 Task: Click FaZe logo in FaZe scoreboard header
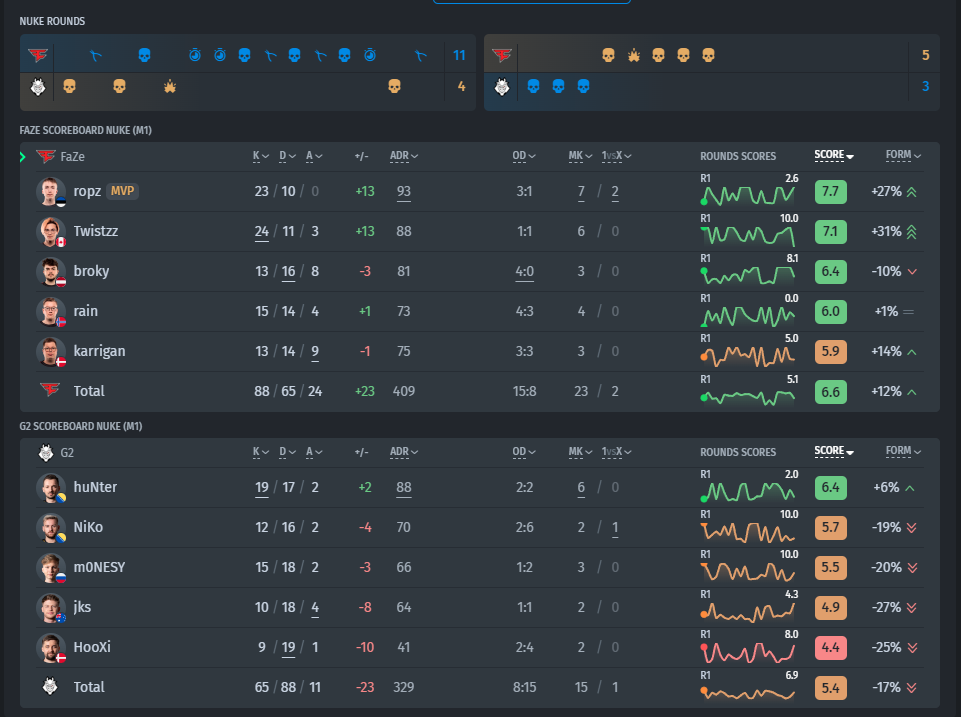45,156
